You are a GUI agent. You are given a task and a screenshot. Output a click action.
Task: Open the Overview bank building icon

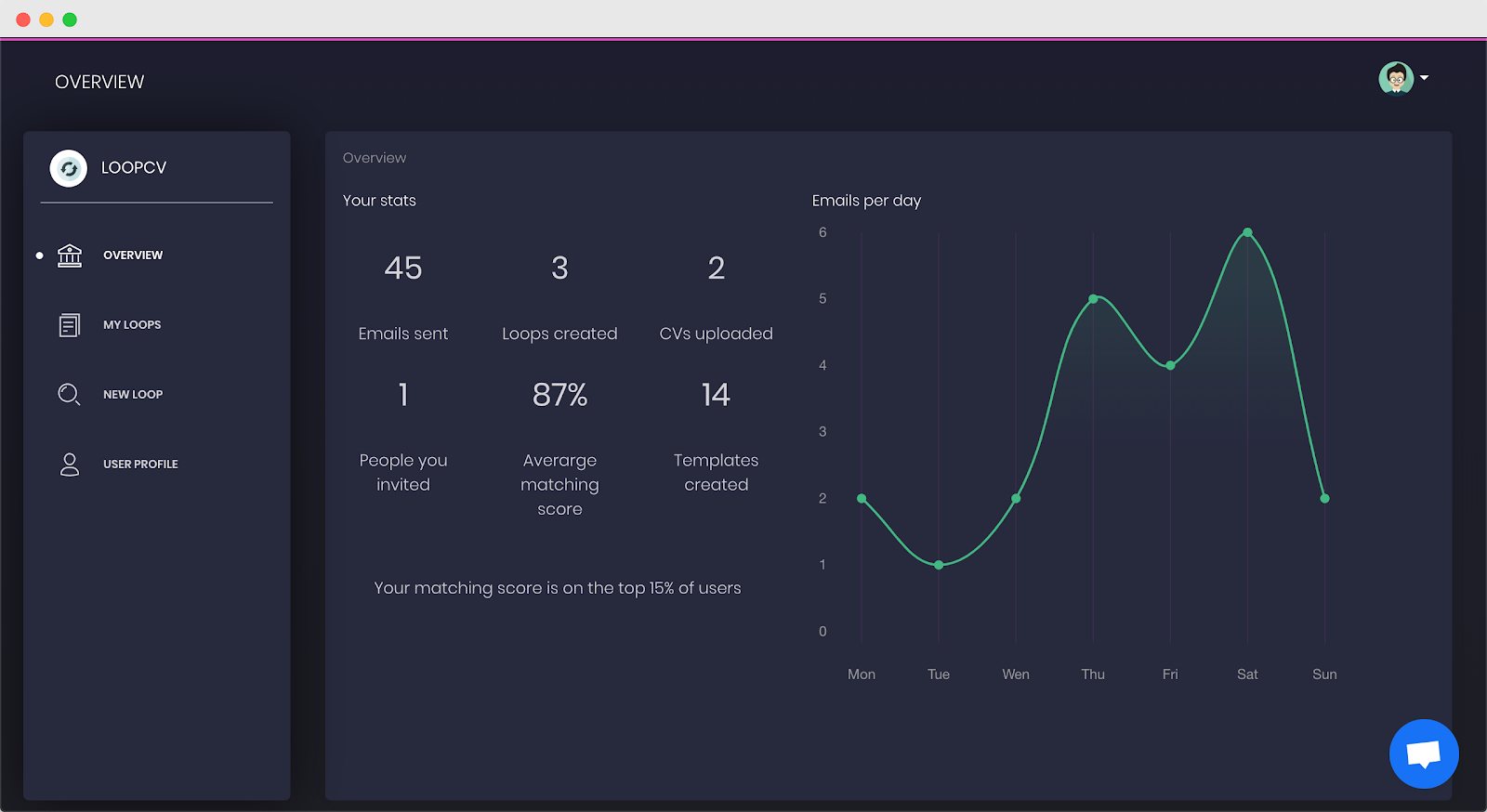[70, 255]
